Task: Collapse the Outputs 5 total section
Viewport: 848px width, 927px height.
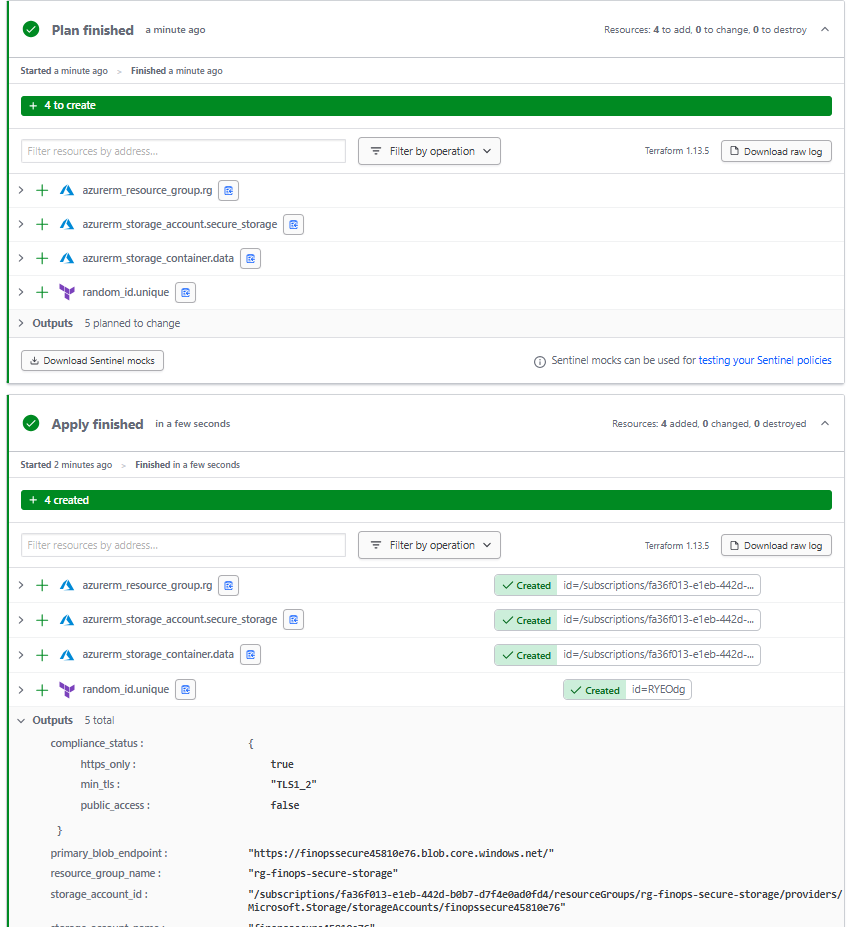Action: click(21, 720)
